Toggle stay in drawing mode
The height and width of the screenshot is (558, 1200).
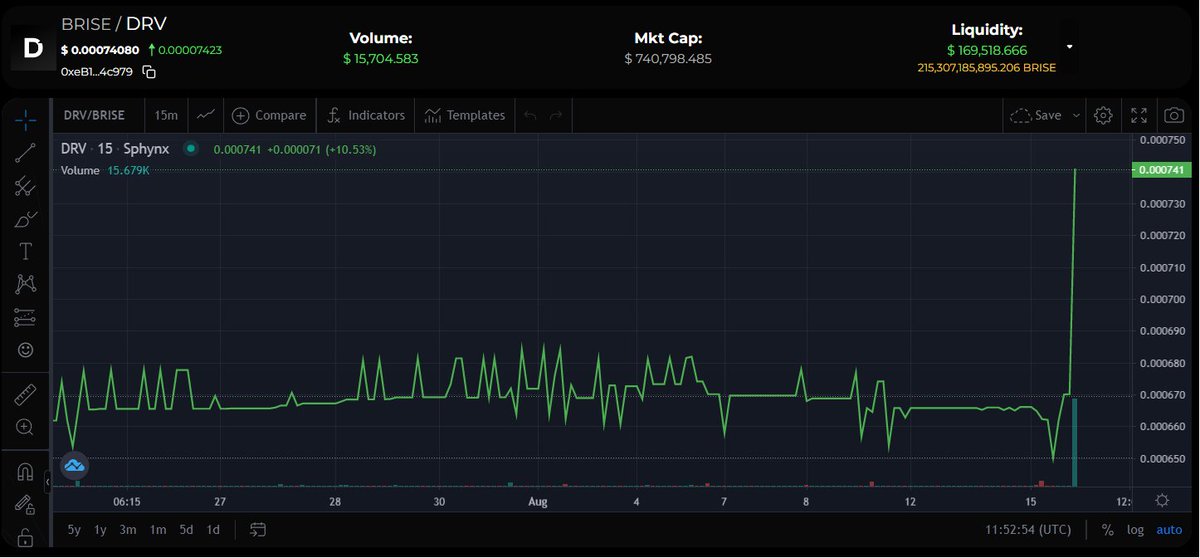point(26,504)
